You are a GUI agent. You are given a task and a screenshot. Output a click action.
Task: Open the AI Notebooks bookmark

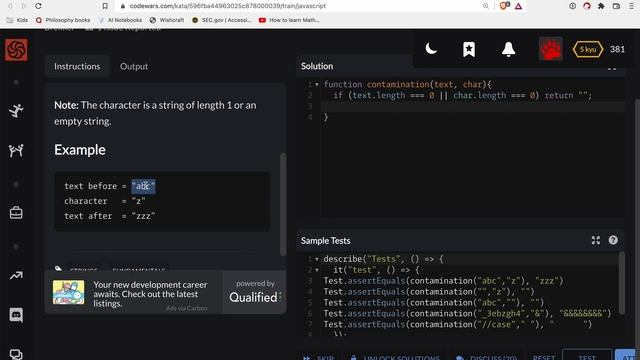pos(120,20)
